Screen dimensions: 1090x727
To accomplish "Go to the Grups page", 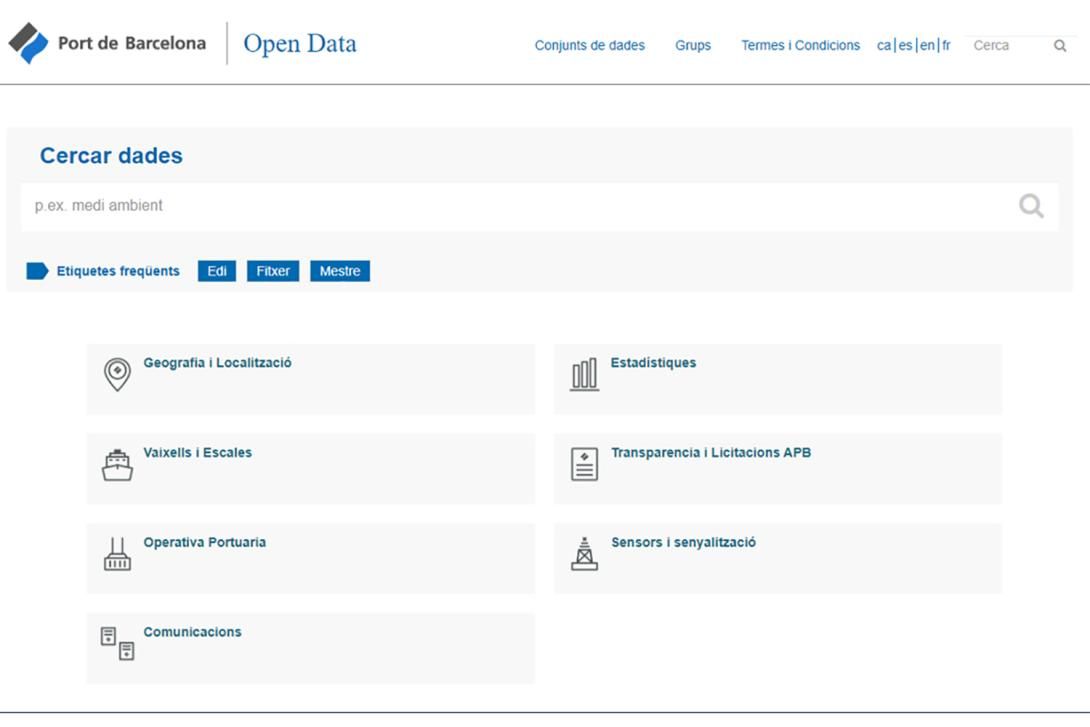I will coord(692,45).
